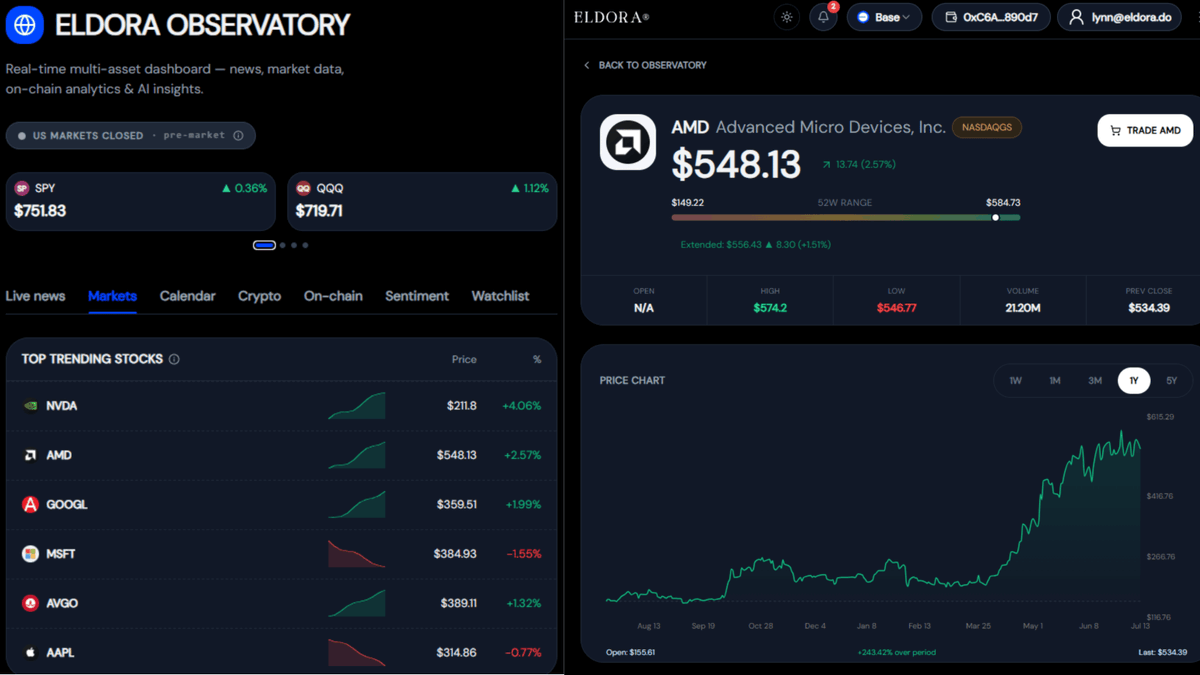Toggle the light/dark theme sun icon

(787, 17)
